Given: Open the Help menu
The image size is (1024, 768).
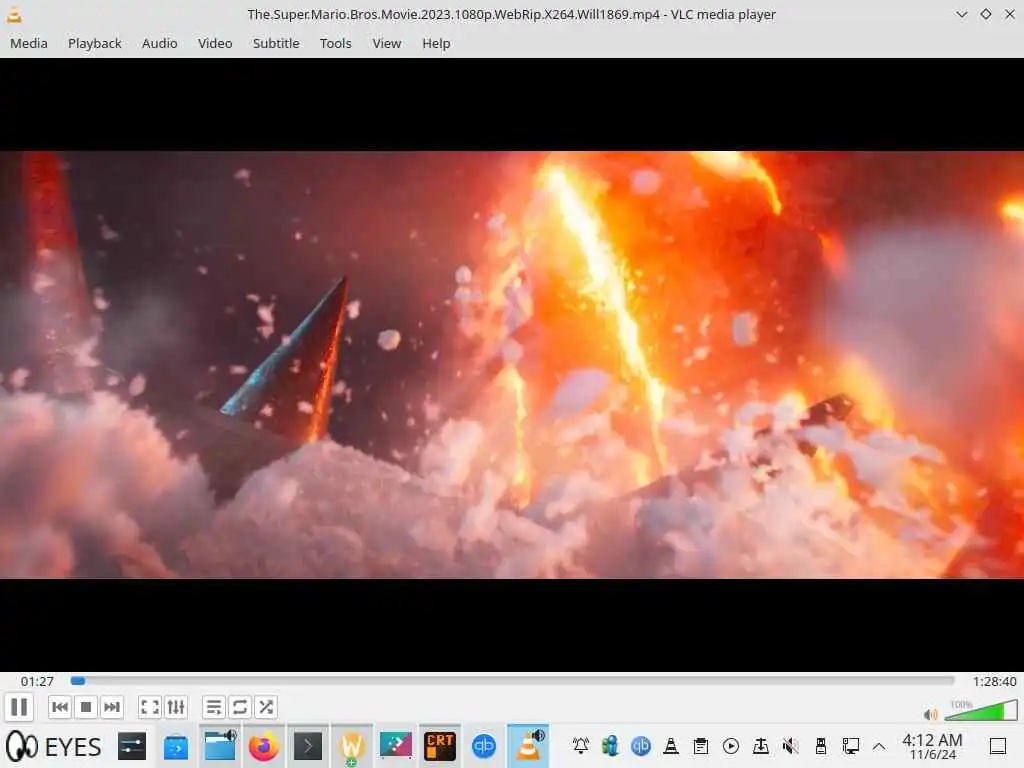Looking at the screenshot, I should (436, 43).
